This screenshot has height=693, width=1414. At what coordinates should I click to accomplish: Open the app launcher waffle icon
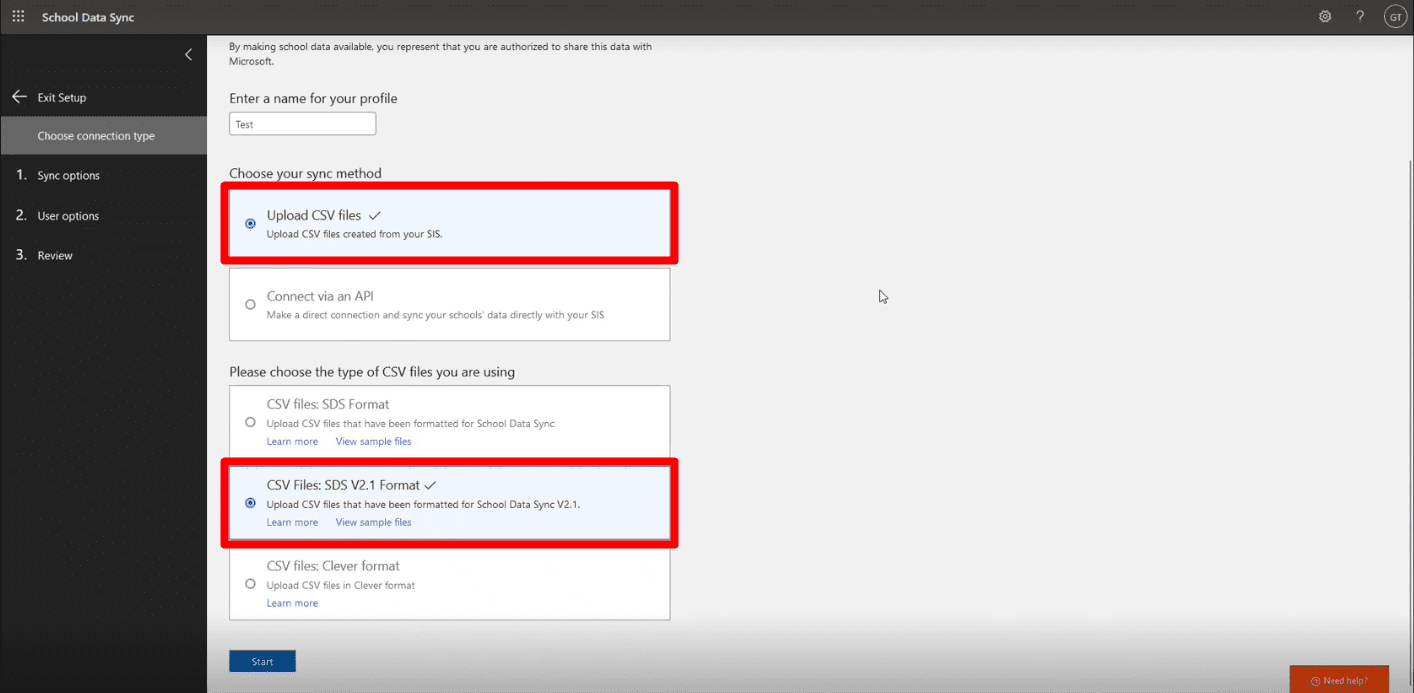(x=18, y=17)
